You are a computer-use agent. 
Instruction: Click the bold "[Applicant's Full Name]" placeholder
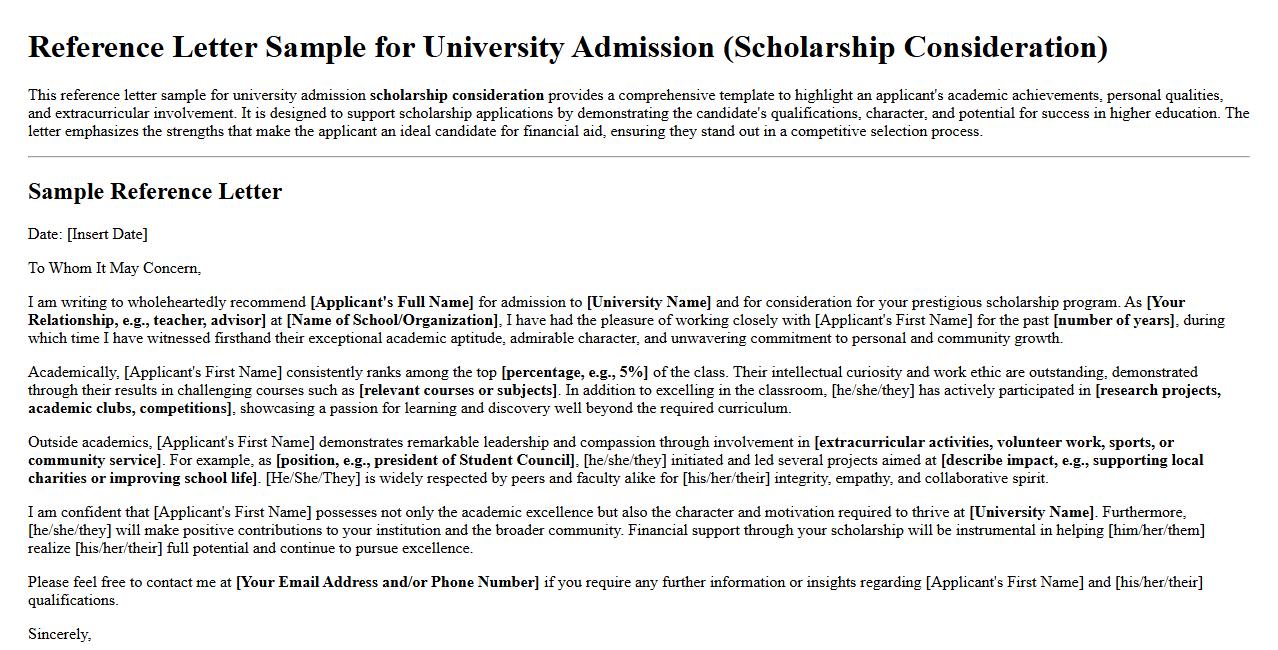tap(392, 302)
